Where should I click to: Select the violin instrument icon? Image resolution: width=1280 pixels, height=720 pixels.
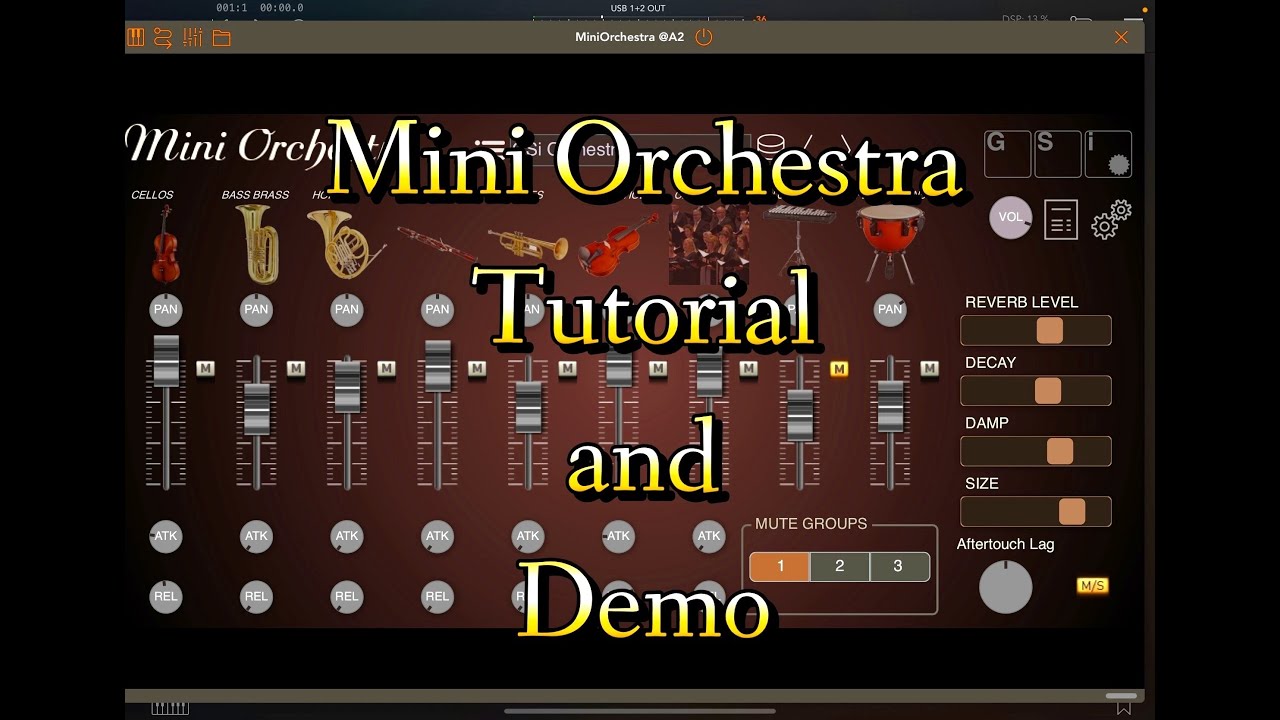coord(618,244)
